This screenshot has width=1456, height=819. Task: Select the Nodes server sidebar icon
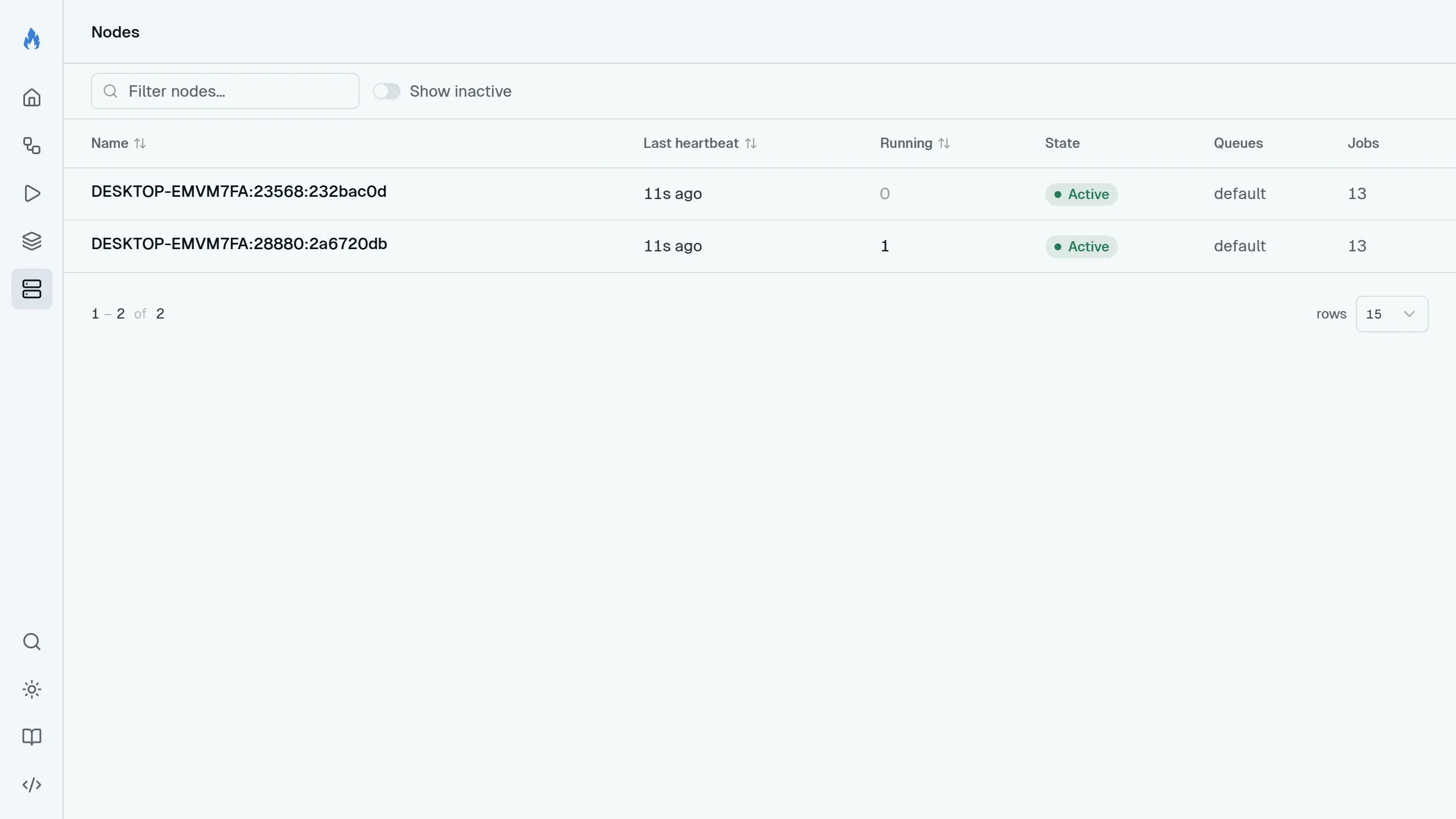(x=32, y=289)
